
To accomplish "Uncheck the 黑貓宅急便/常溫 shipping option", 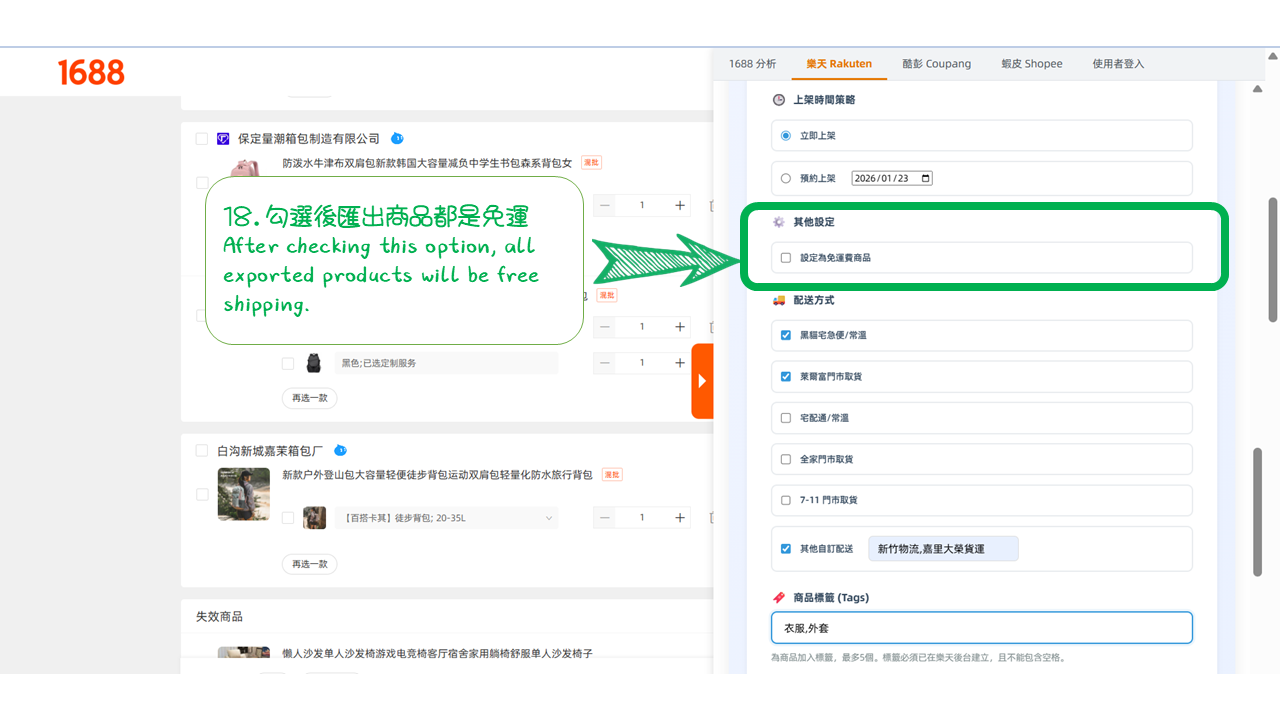I will (786, 335).
